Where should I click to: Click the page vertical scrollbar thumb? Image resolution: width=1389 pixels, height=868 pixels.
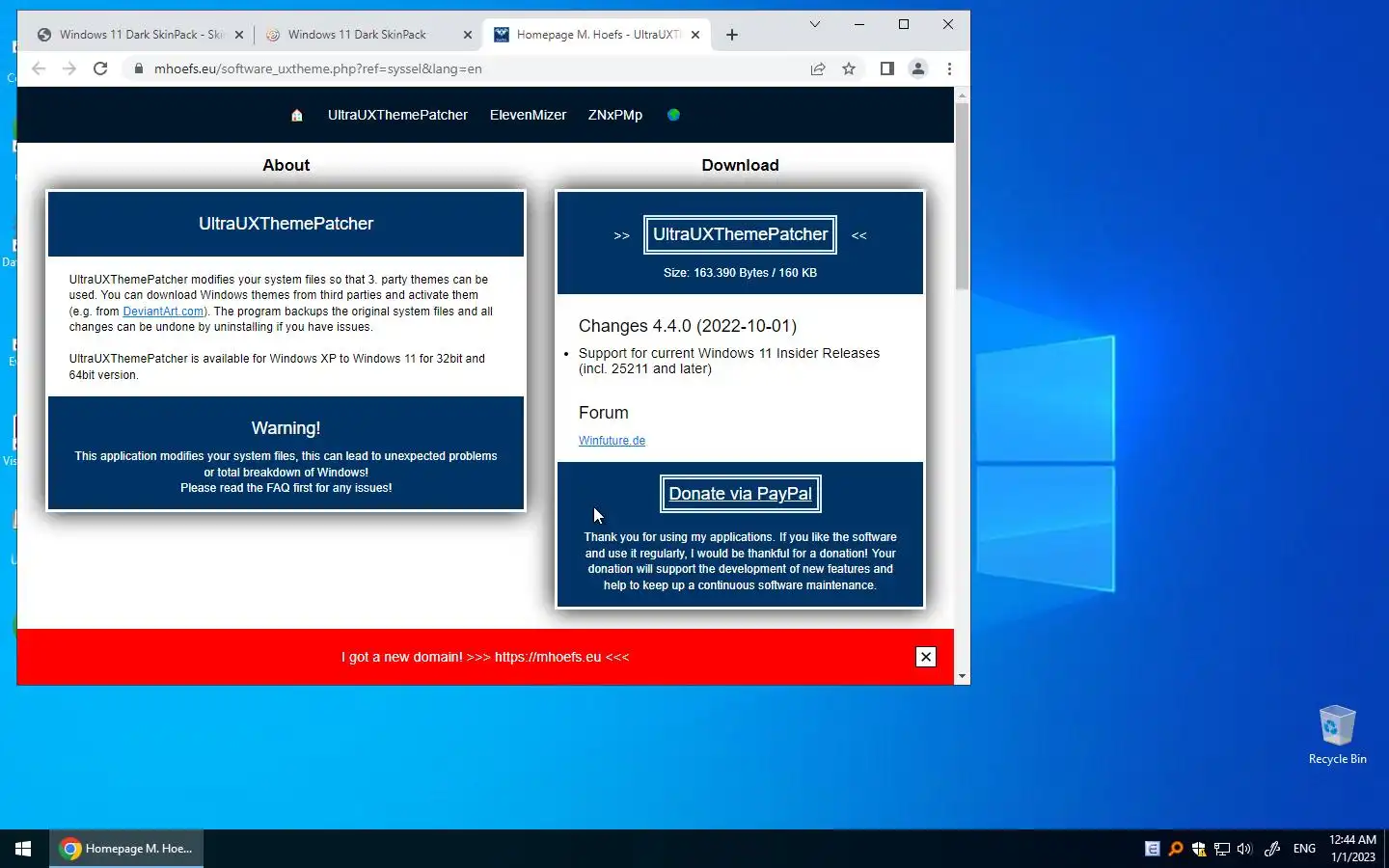click(x=962, y=195)
